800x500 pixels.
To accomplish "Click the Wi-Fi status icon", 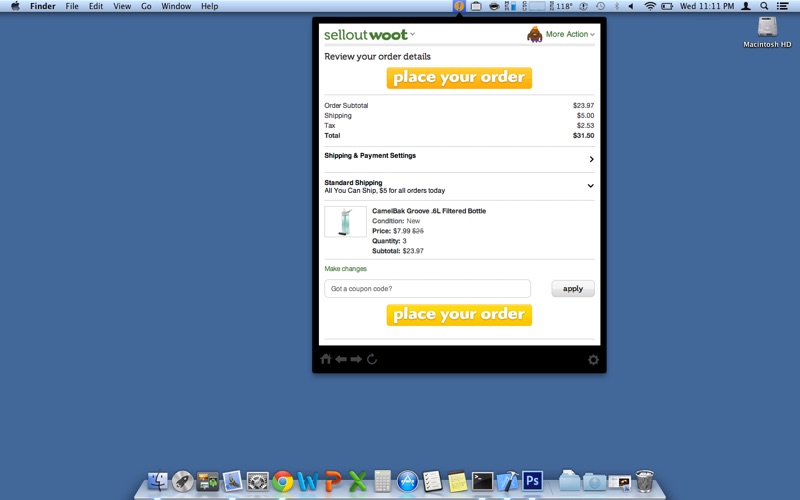I will pos(649,6).
